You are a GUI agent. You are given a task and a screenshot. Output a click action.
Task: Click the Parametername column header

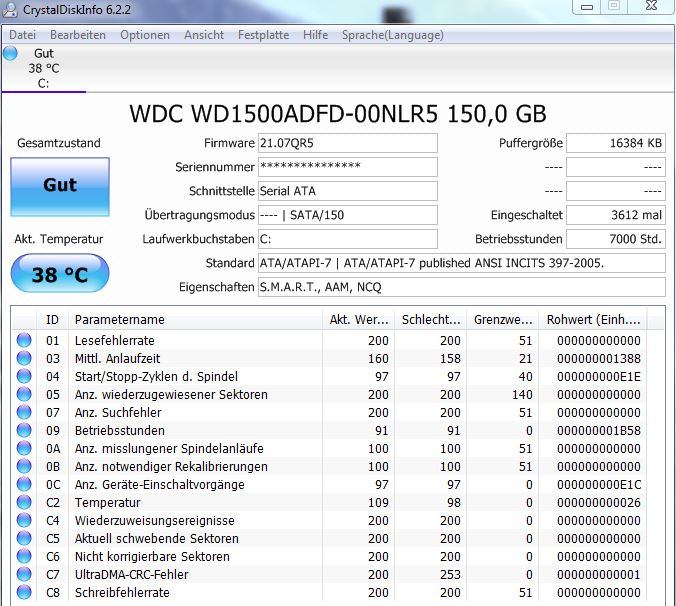pyautogui.click(x=195, y=320)
